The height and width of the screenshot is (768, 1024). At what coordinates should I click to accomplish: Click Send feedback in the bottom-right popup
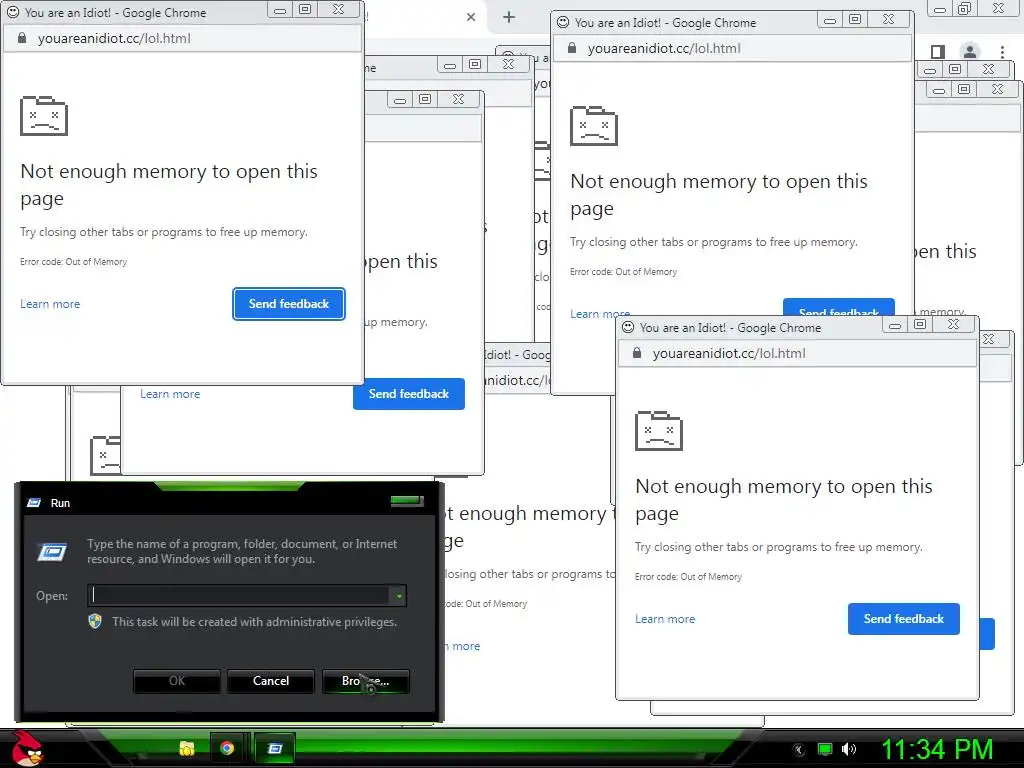click(904, 618)
